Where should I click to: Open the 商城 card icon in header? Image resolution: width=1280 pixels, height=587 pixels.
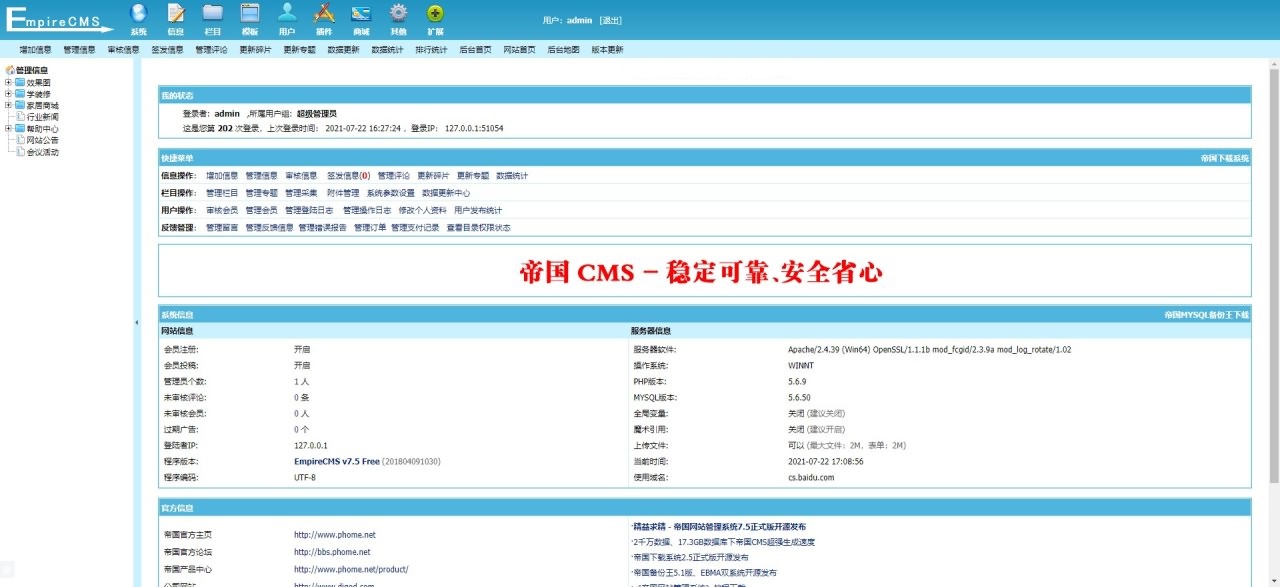click(x=361, y=13)
